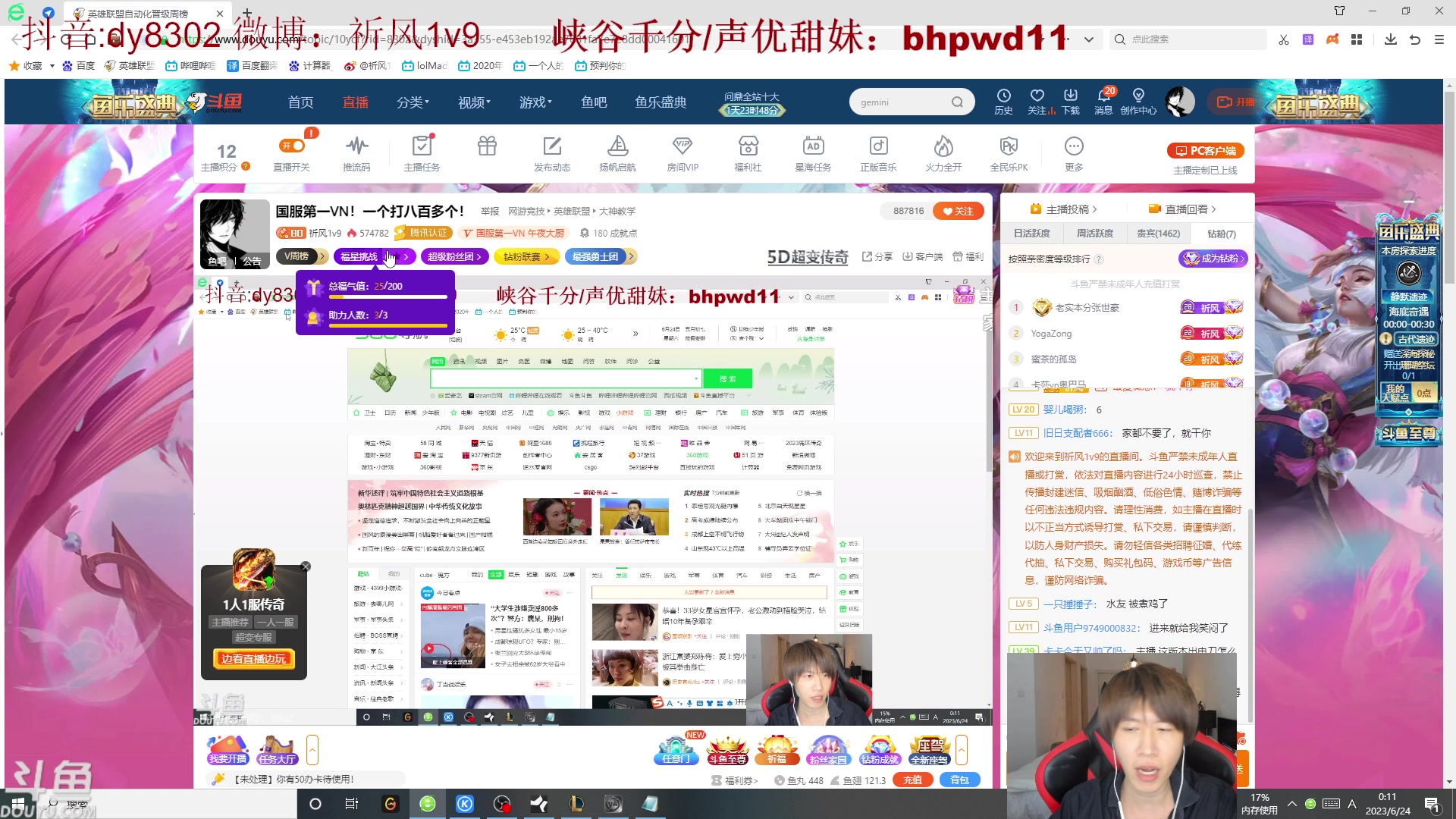Click the orange 关注 follow button

coord(958,211)
